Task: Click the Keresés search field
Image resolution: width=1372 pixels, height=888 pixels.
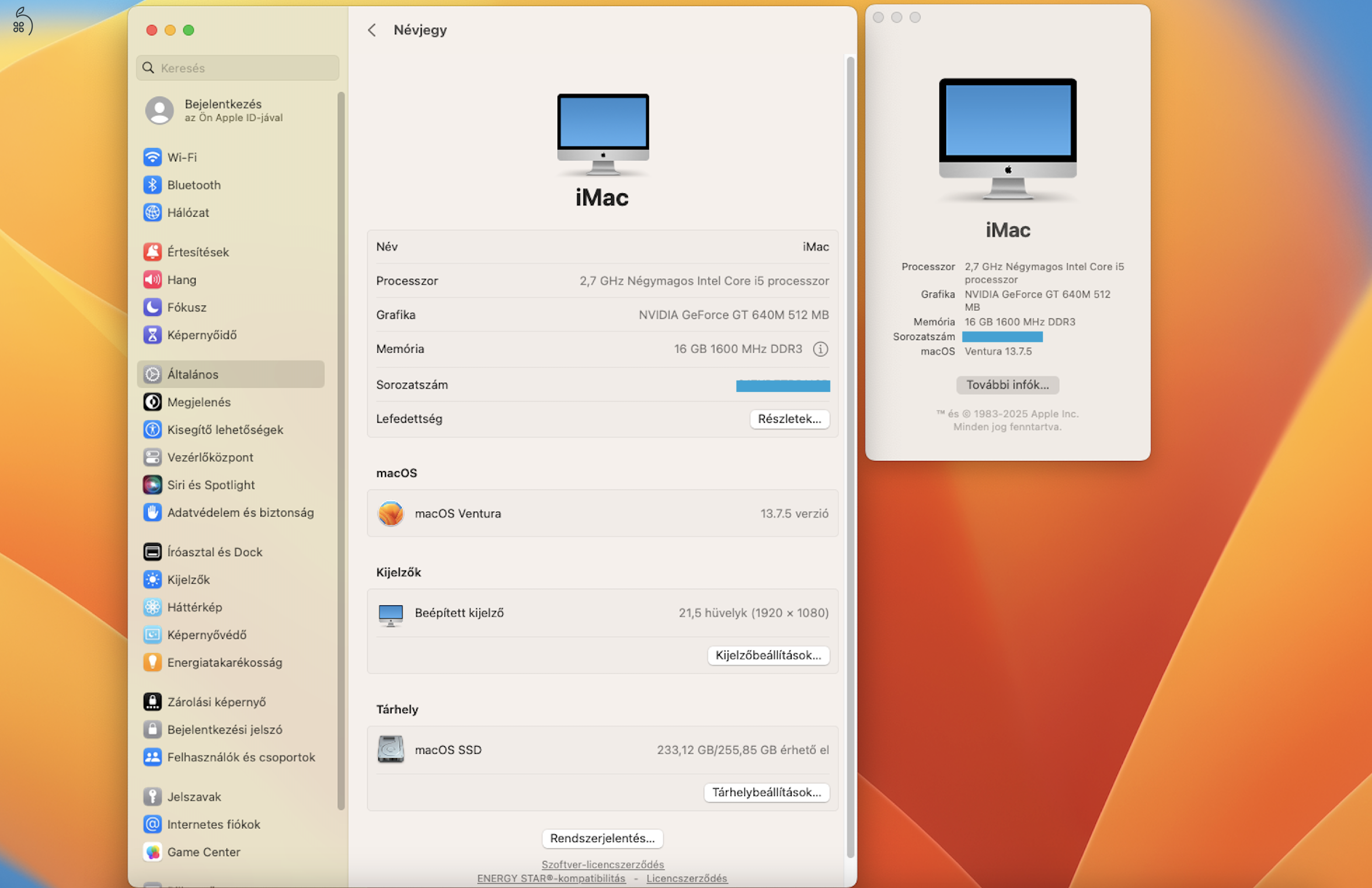Action: (237, 68)
